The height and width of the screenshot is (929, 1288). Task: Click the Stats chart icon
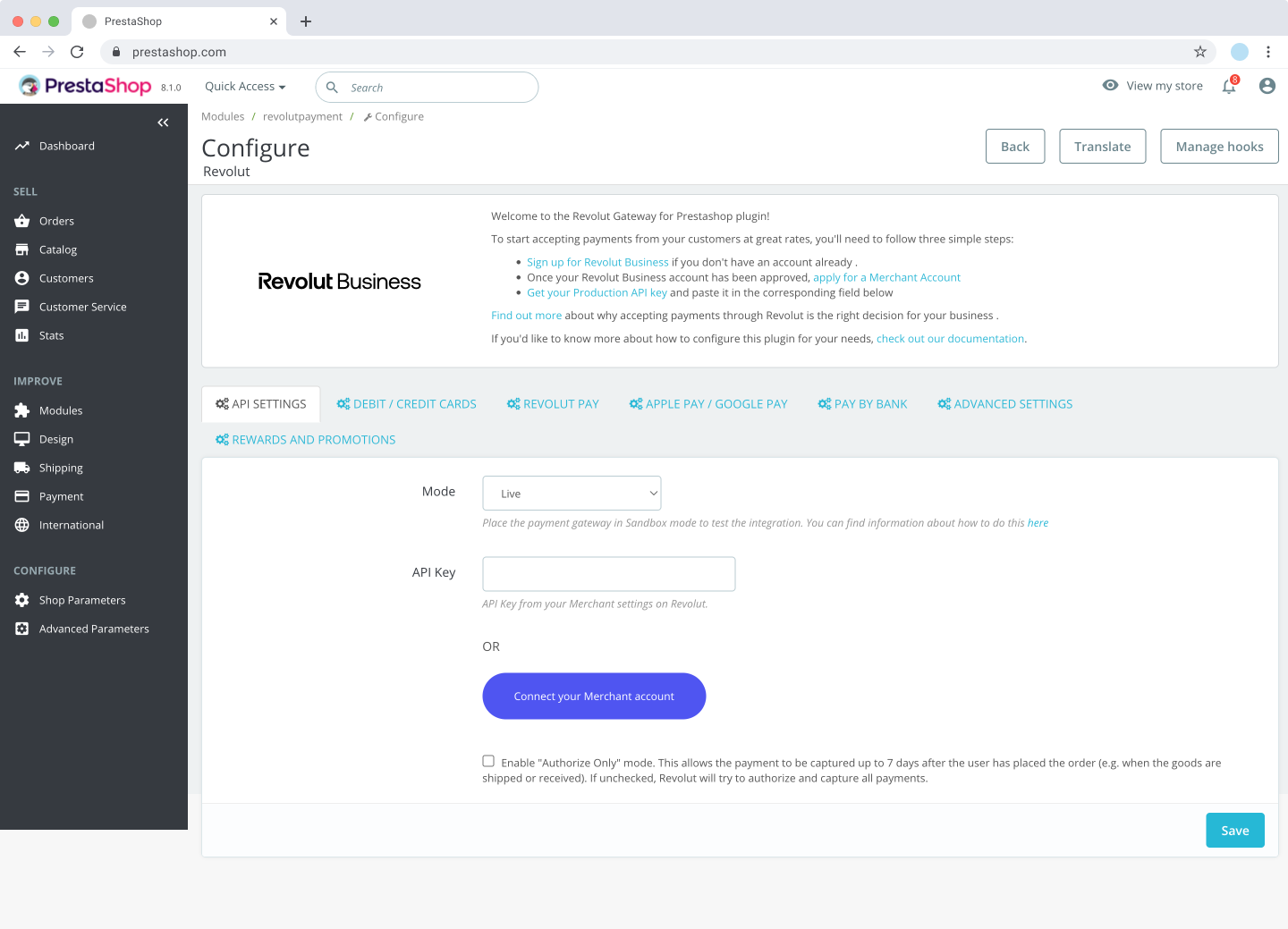(x=22, y=335)
